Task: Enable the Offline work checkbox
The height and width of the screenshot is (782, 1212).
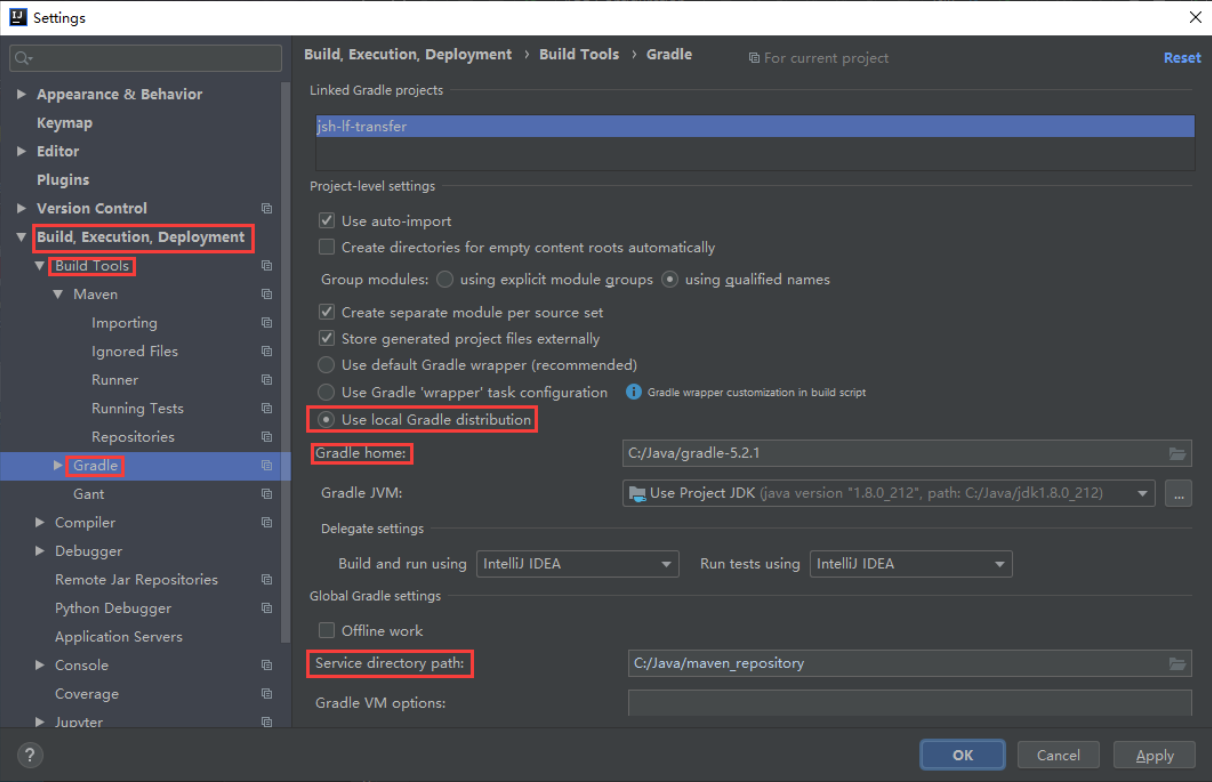Action: point(326,631)
